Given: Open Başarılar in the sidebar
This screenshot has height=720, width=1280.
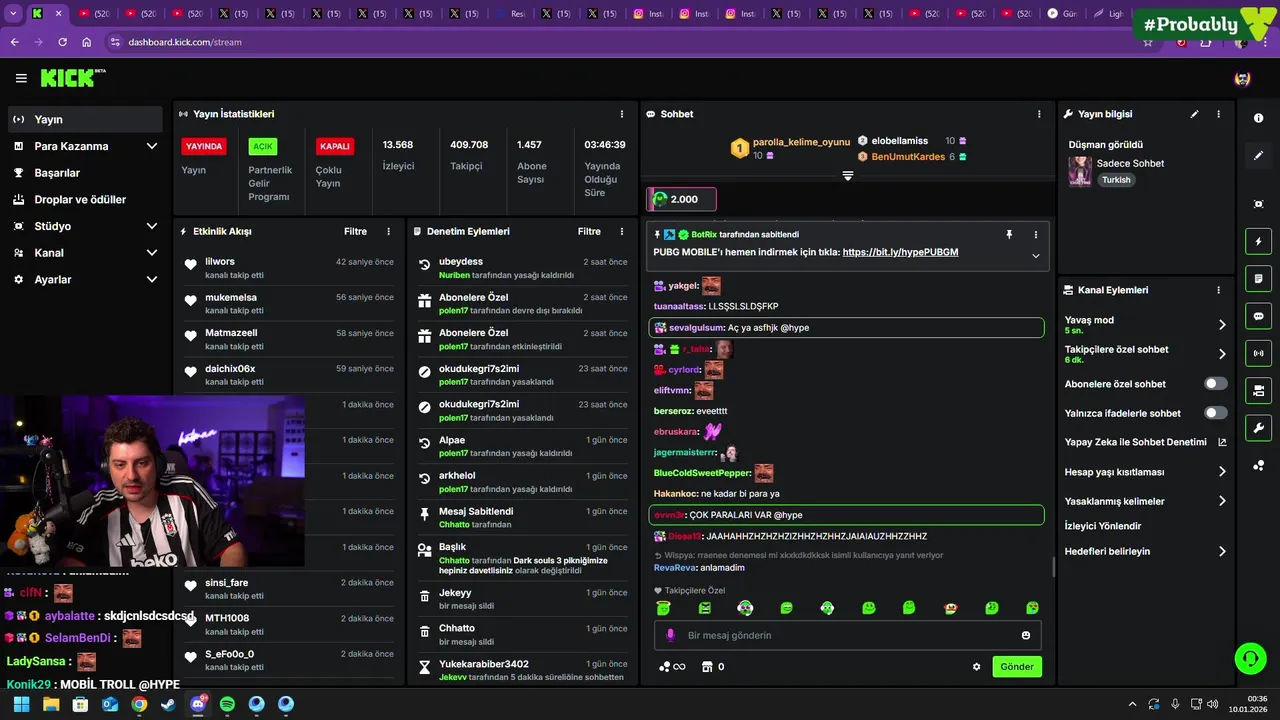Looking at the screenshot, I should pyautogui.click(x=86, y=173).
